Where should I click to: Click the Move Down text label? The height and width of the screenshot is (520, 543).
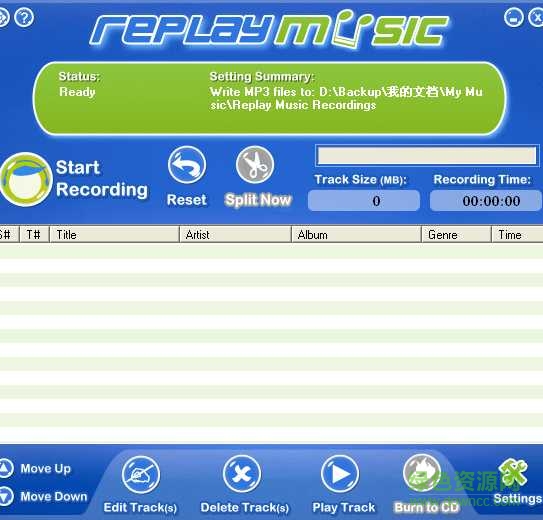coord(54,496)
